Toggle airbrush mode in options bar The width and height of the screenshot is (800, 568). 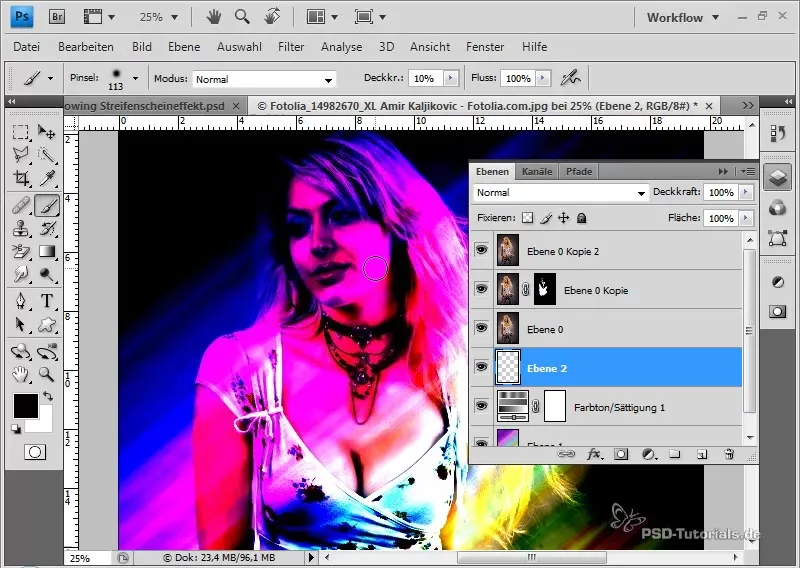pos(570,78)
